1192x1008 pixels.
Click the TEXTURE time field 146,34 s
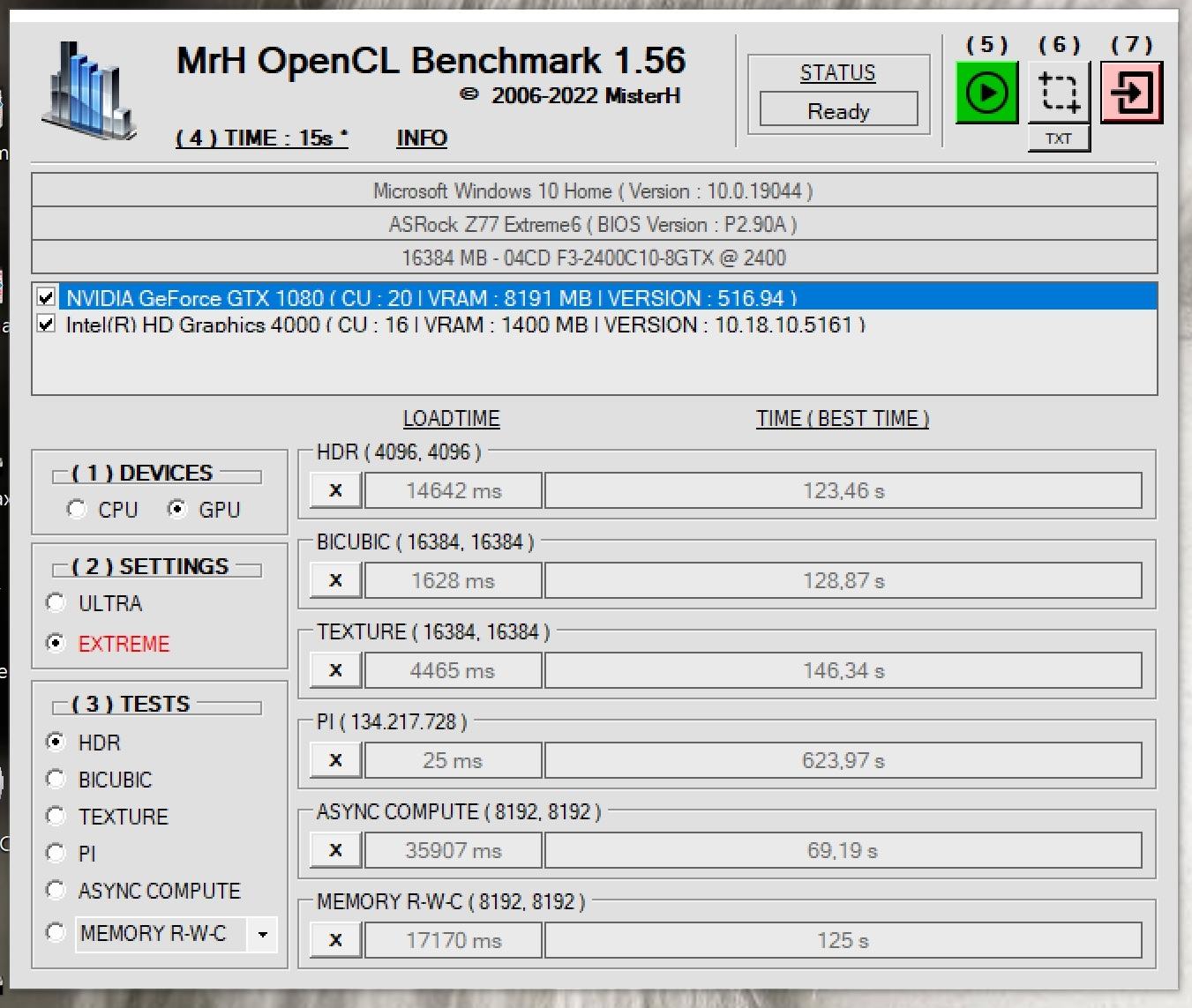pyautogui.click(x=843, y=670)
